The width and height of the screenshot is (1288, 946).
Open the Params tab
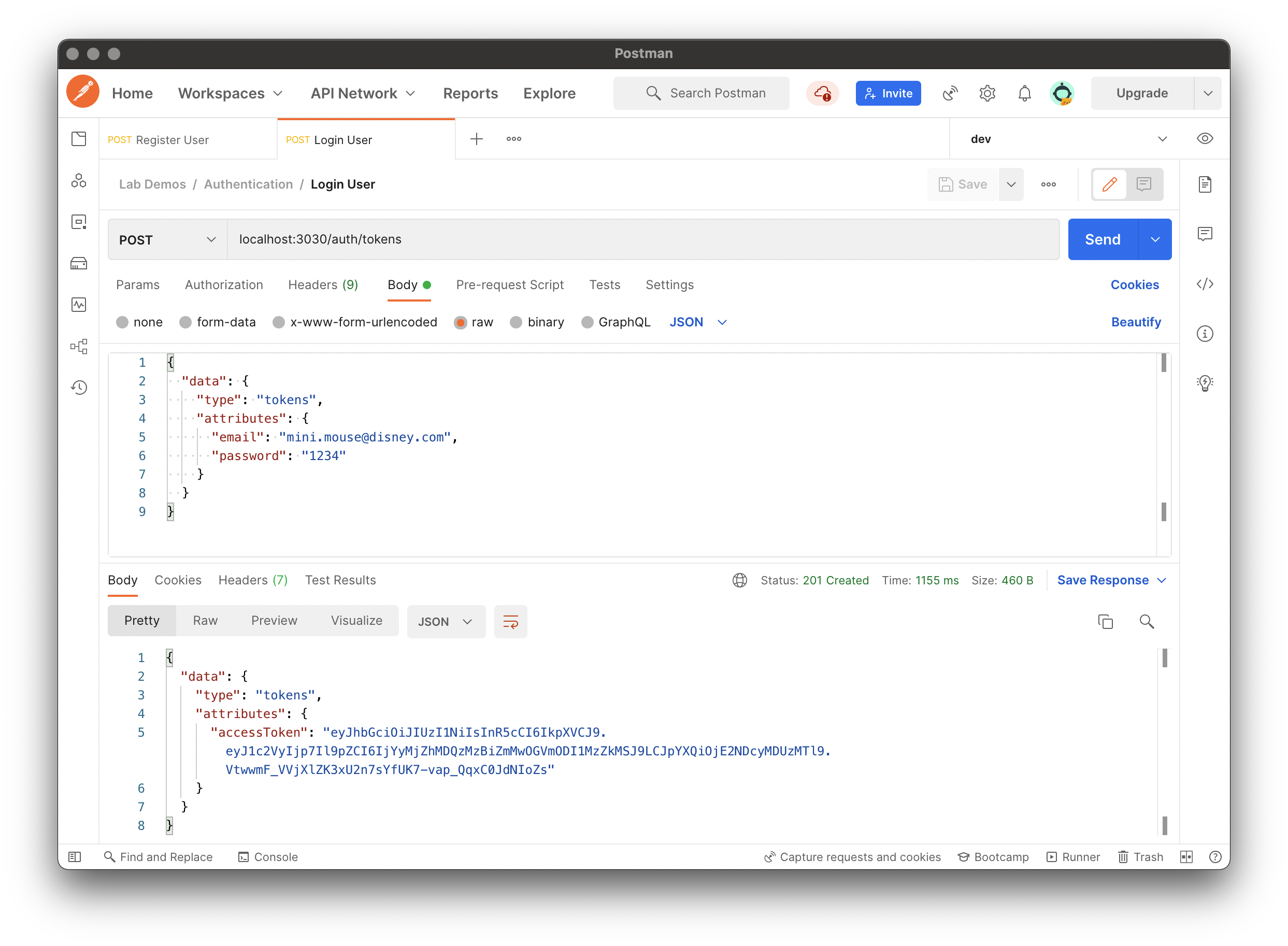(137, 285)
